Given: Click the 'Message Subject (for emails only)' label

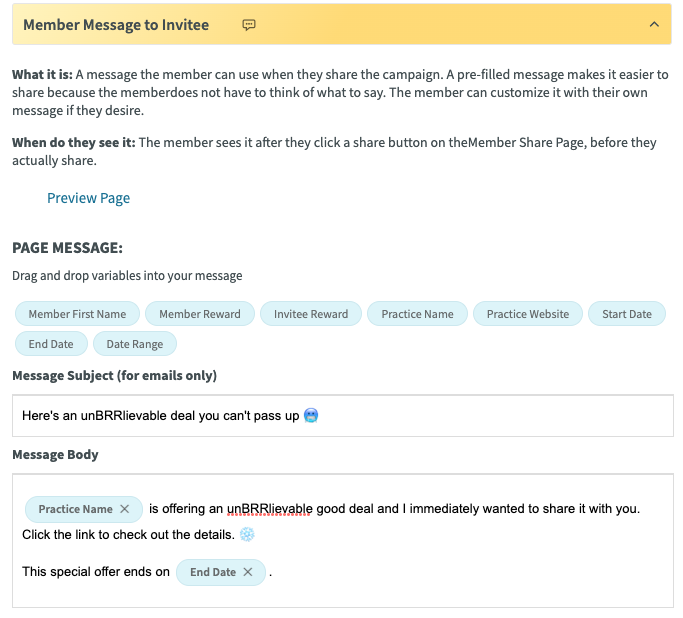Looking at the screenshot, I should click(x=115, y=375).
